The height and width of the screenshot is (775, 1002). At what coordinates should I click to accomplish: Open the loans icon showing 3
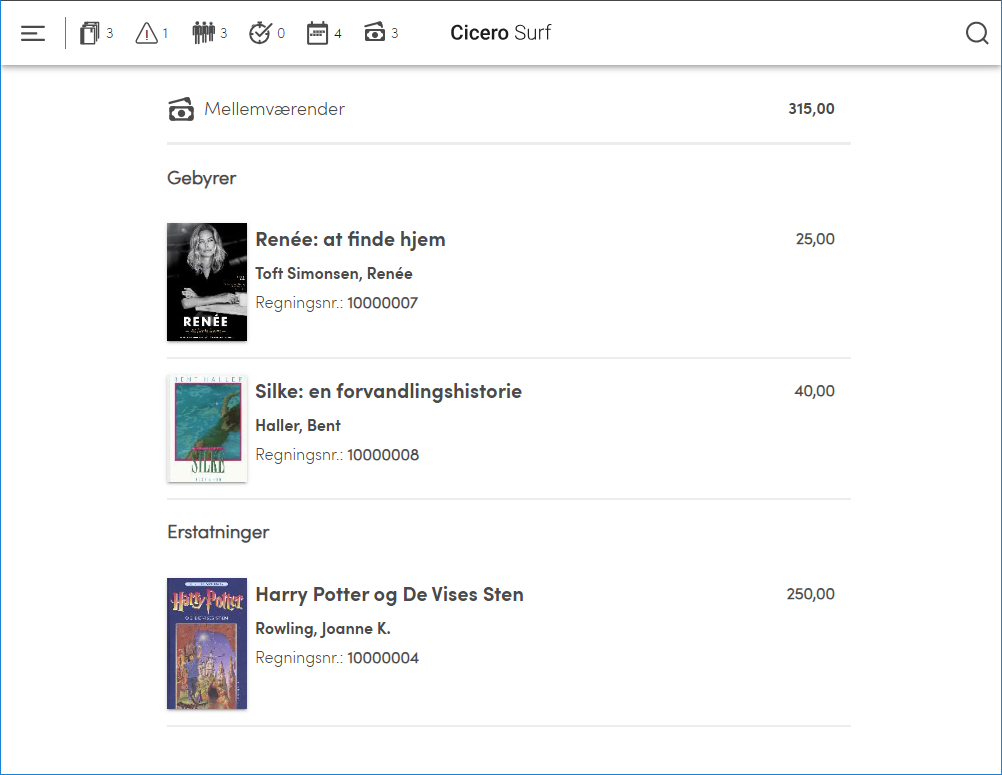point(89,33)
